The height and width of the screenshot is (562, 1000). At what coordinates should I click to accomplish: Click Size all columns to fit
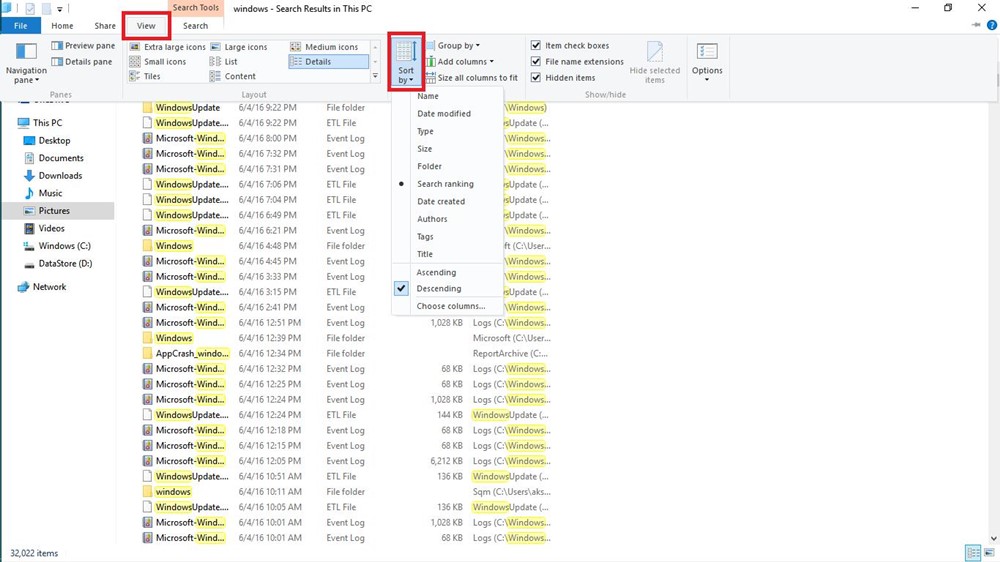coord(472,78)
